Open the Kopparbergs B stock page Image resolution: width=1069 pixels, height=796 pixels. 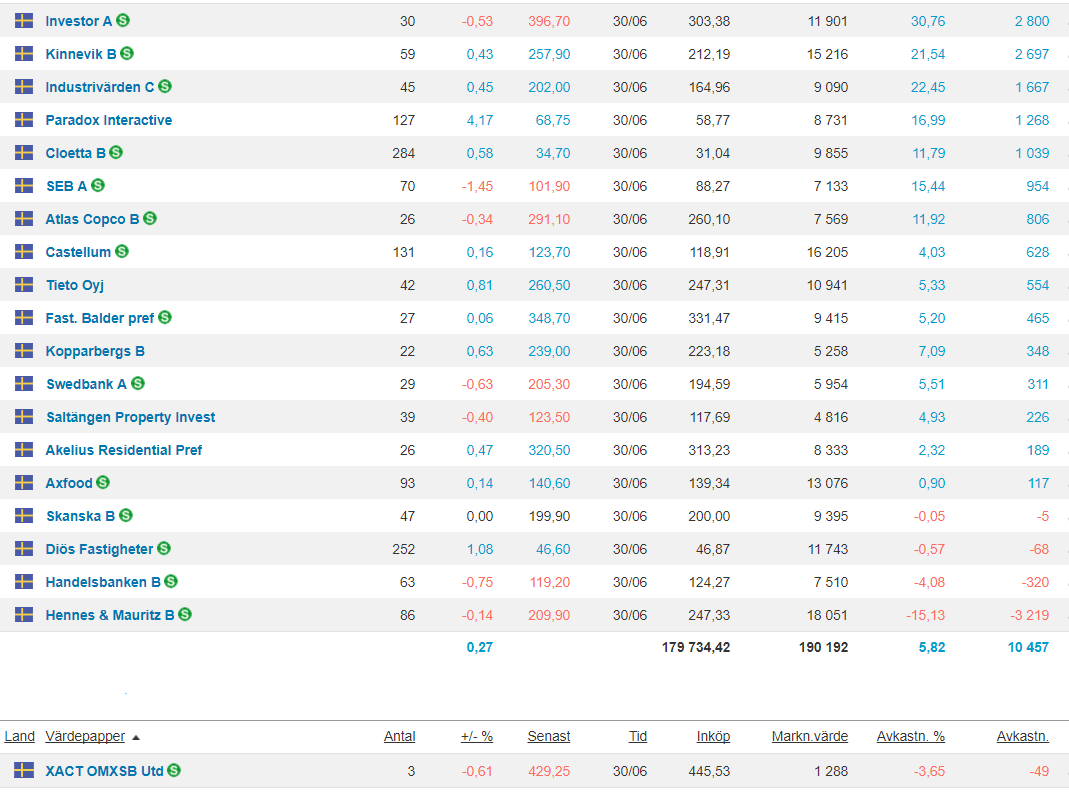95,351
